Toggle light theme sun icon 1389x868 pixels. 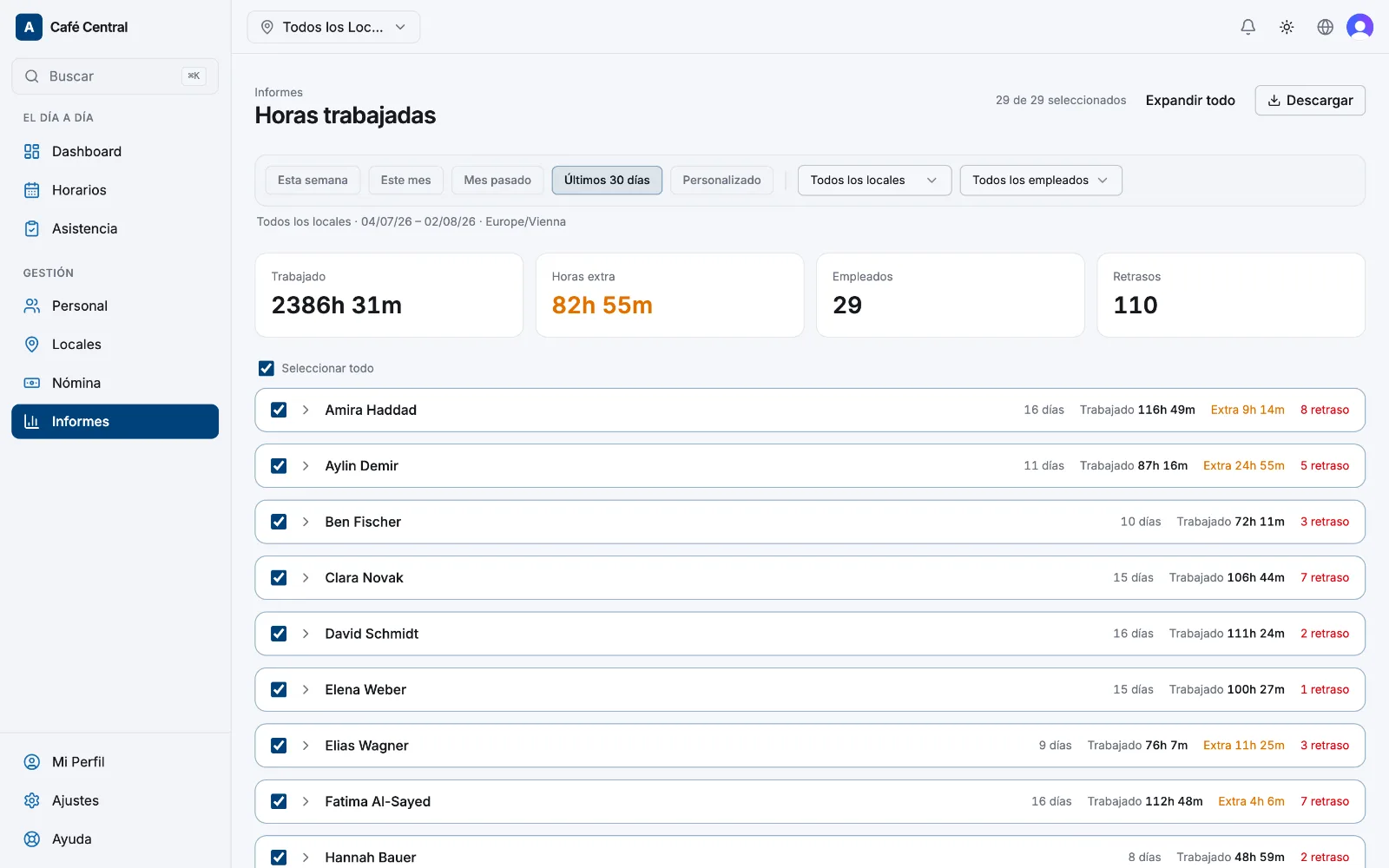click(1287, 27)
